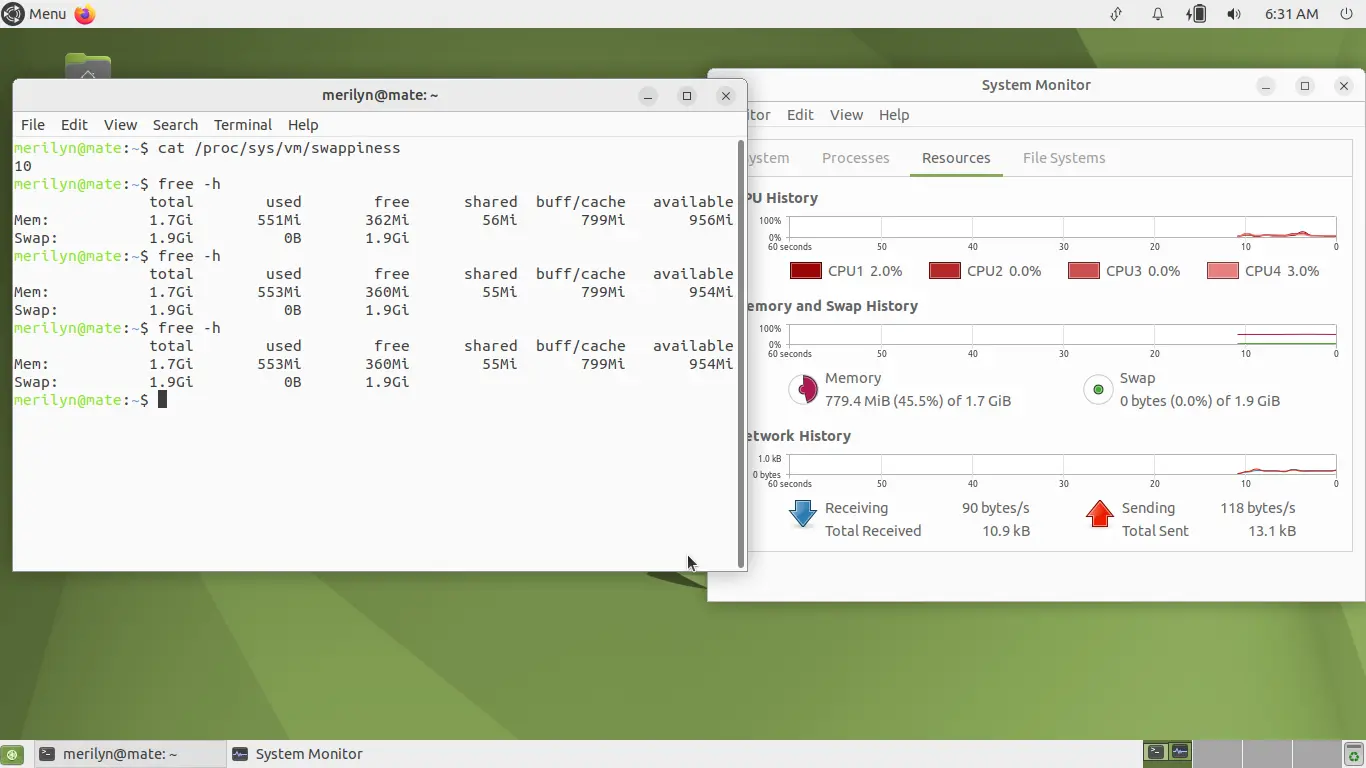Open the File Systems tab
The image size is (1366, 768).
(x=1063, y=158)
